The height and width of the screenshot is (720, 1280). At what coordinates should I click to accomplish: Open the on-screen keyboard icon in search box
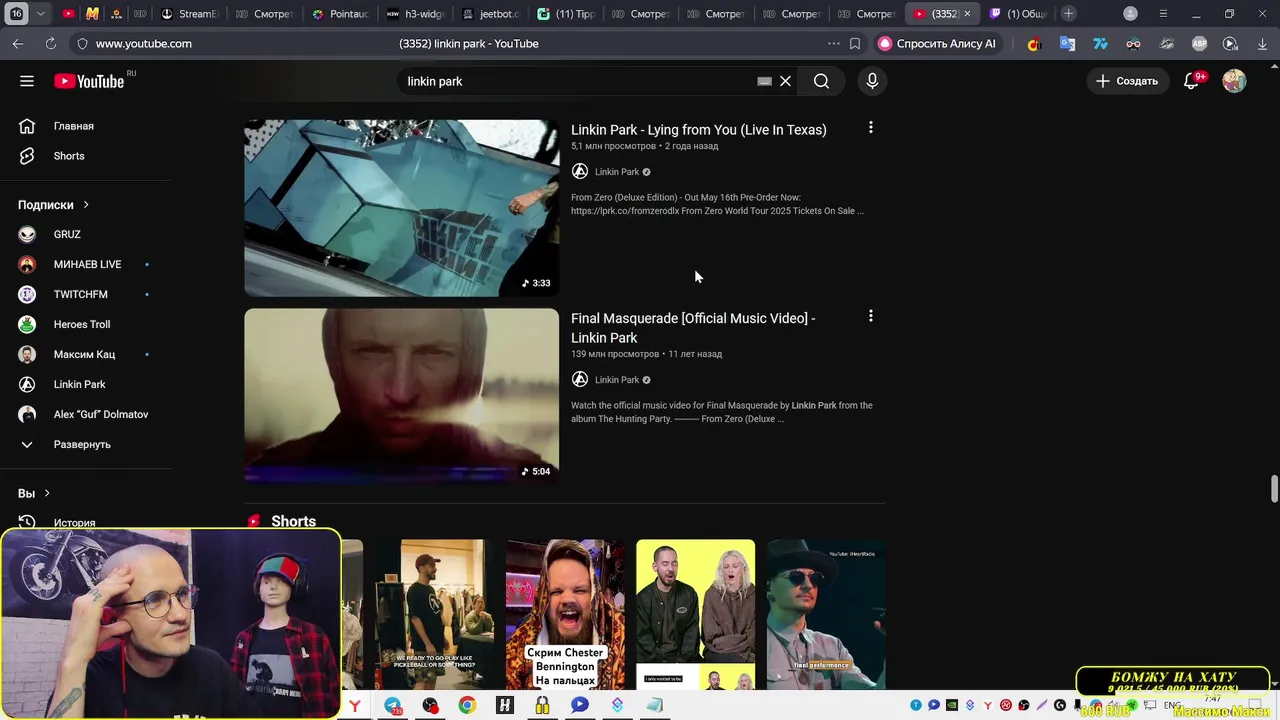pyautogui.click(x=764, y=81)
